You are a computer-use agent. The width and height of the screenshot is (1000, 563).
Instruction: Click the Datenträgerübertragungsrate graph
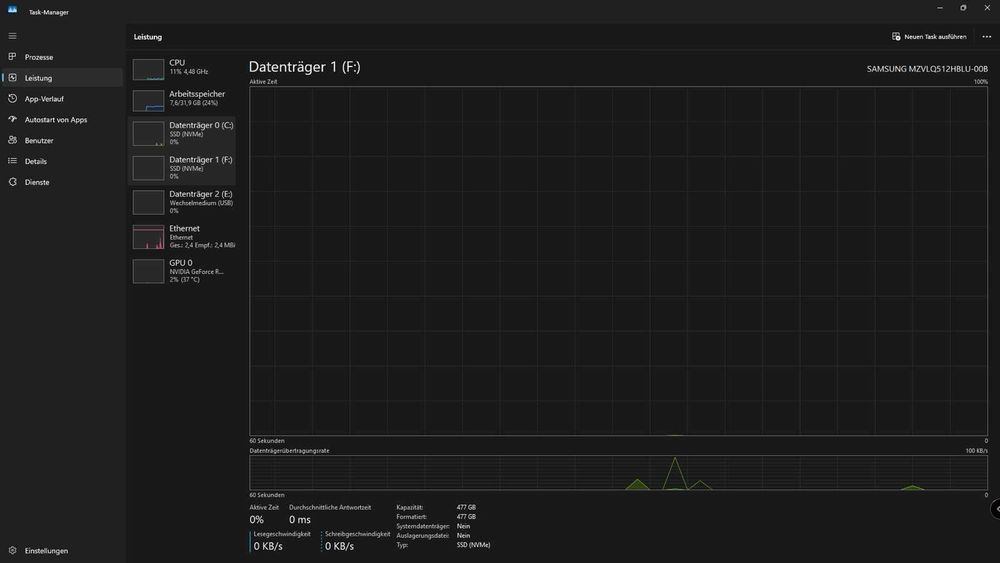click(619, 472)
